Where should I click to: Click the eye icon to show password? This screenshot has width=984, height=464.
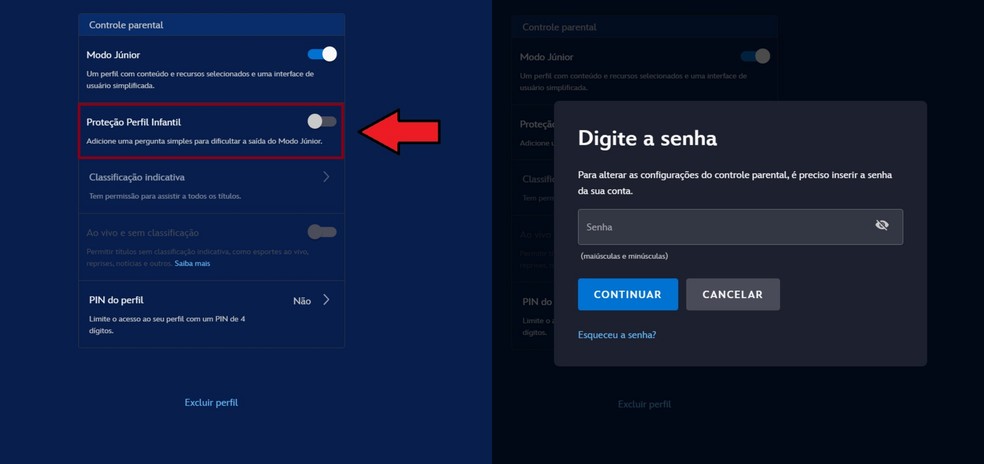click(881, 226)
